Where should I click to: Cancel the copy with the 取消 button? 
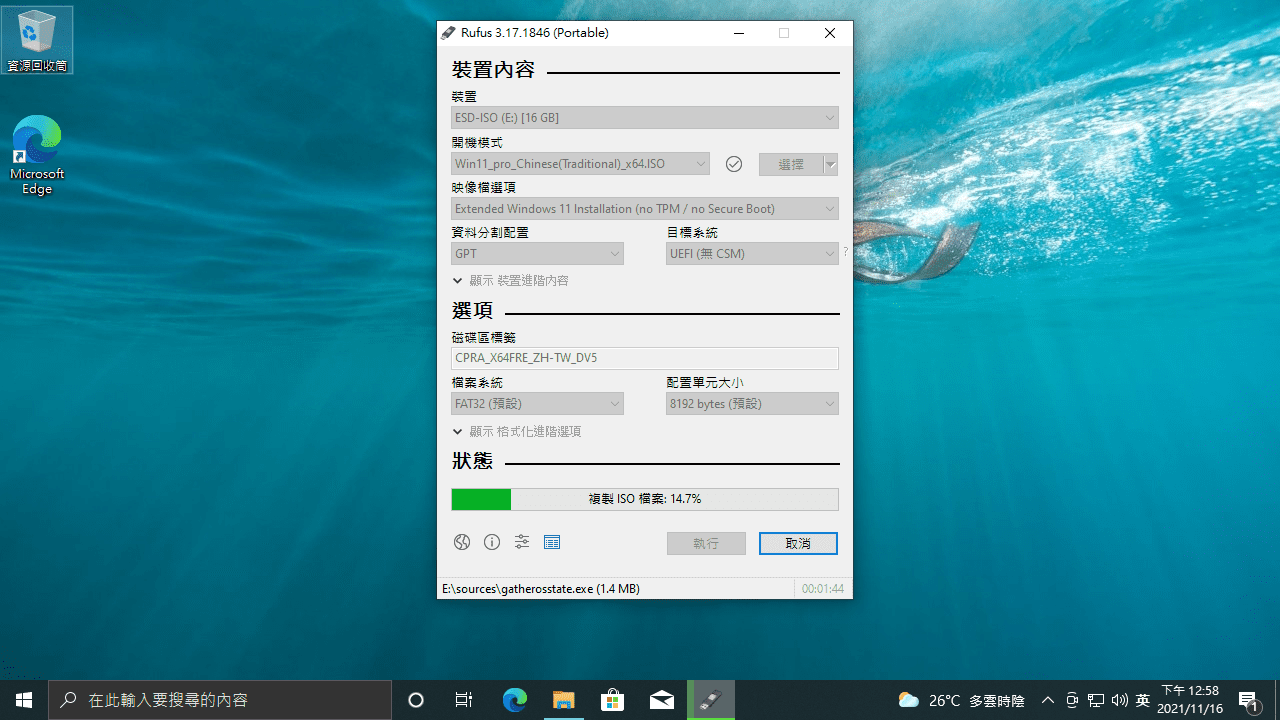coord(798,543)
